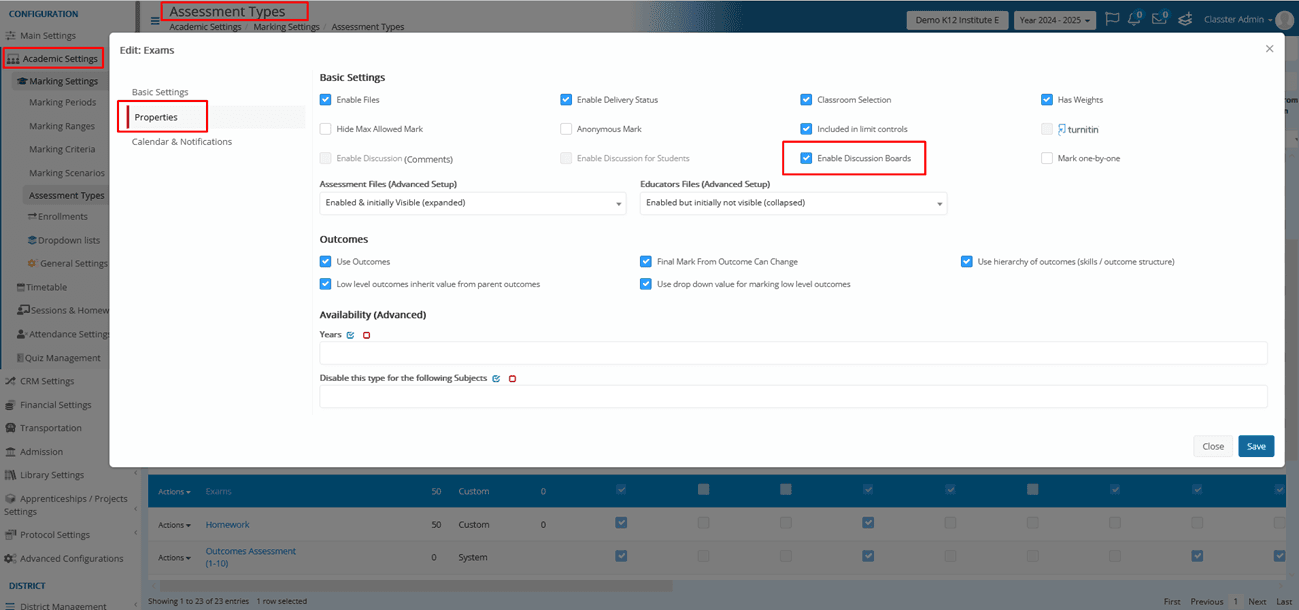Save the assessment type changes
The width and height of the screenshot is (1299, 610).
pos(1256,446)
